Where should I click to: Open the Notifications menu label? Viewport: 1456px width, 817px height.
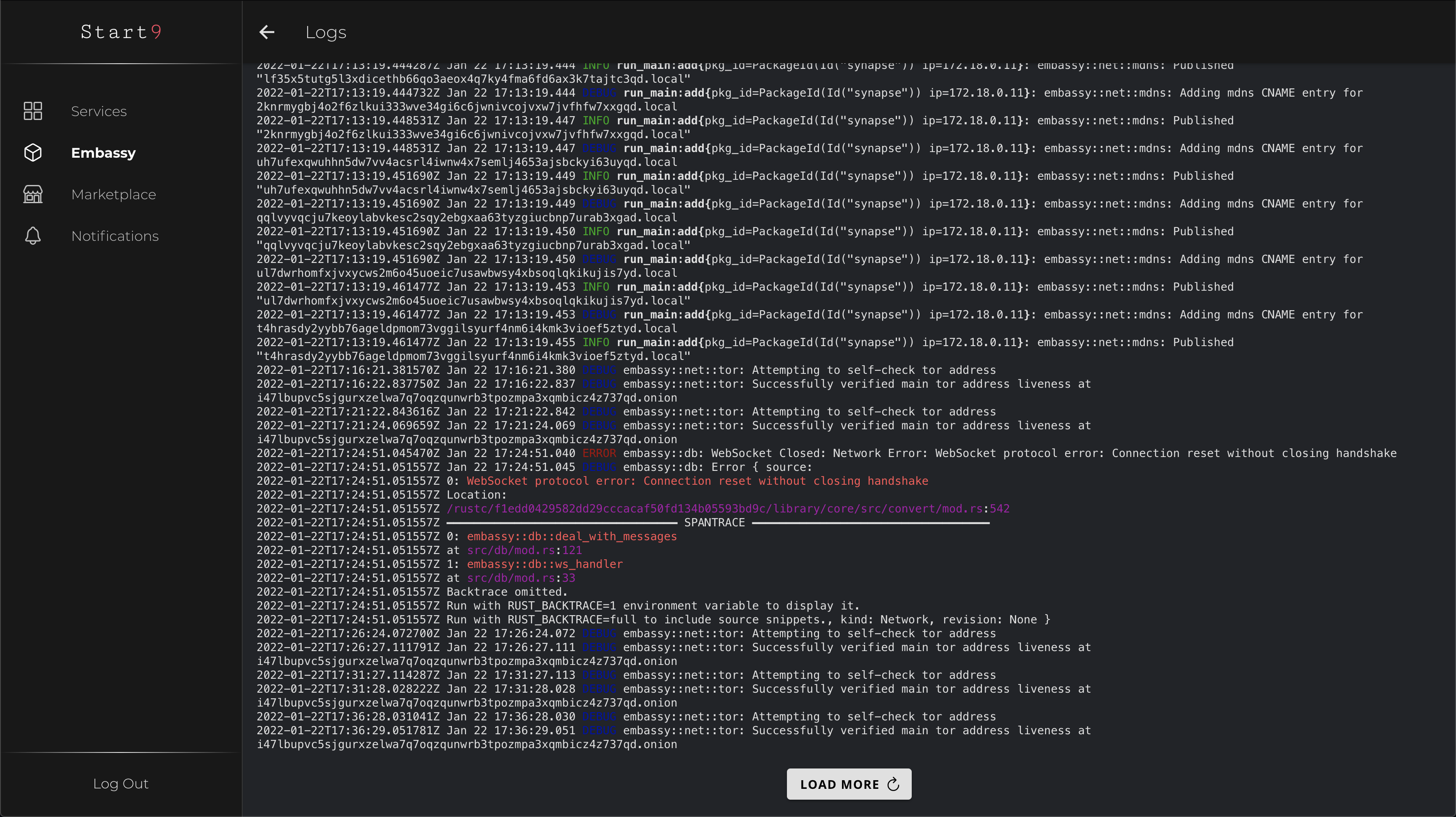point(115,236)
